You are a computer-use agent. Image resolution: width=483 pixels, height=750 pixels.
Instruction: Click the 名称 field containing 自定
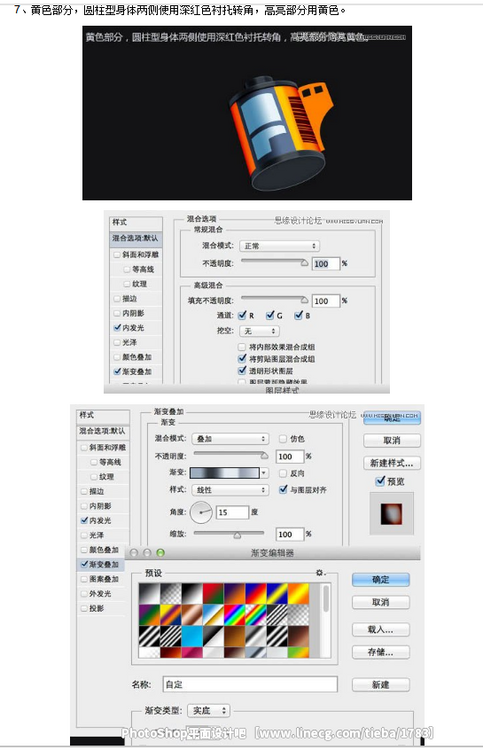coord(250,684)
